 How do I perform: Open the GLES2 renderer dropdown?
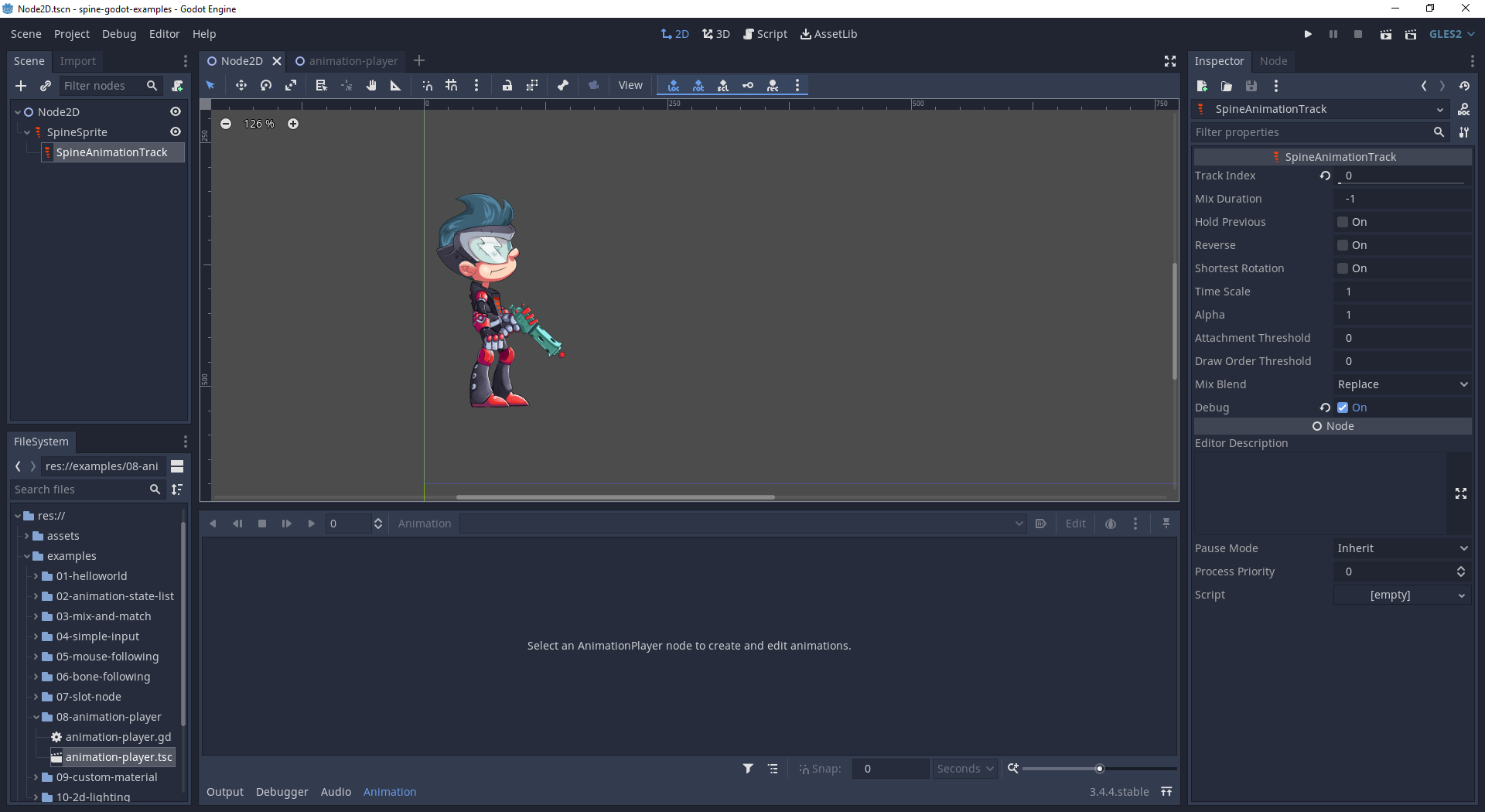1452,34
